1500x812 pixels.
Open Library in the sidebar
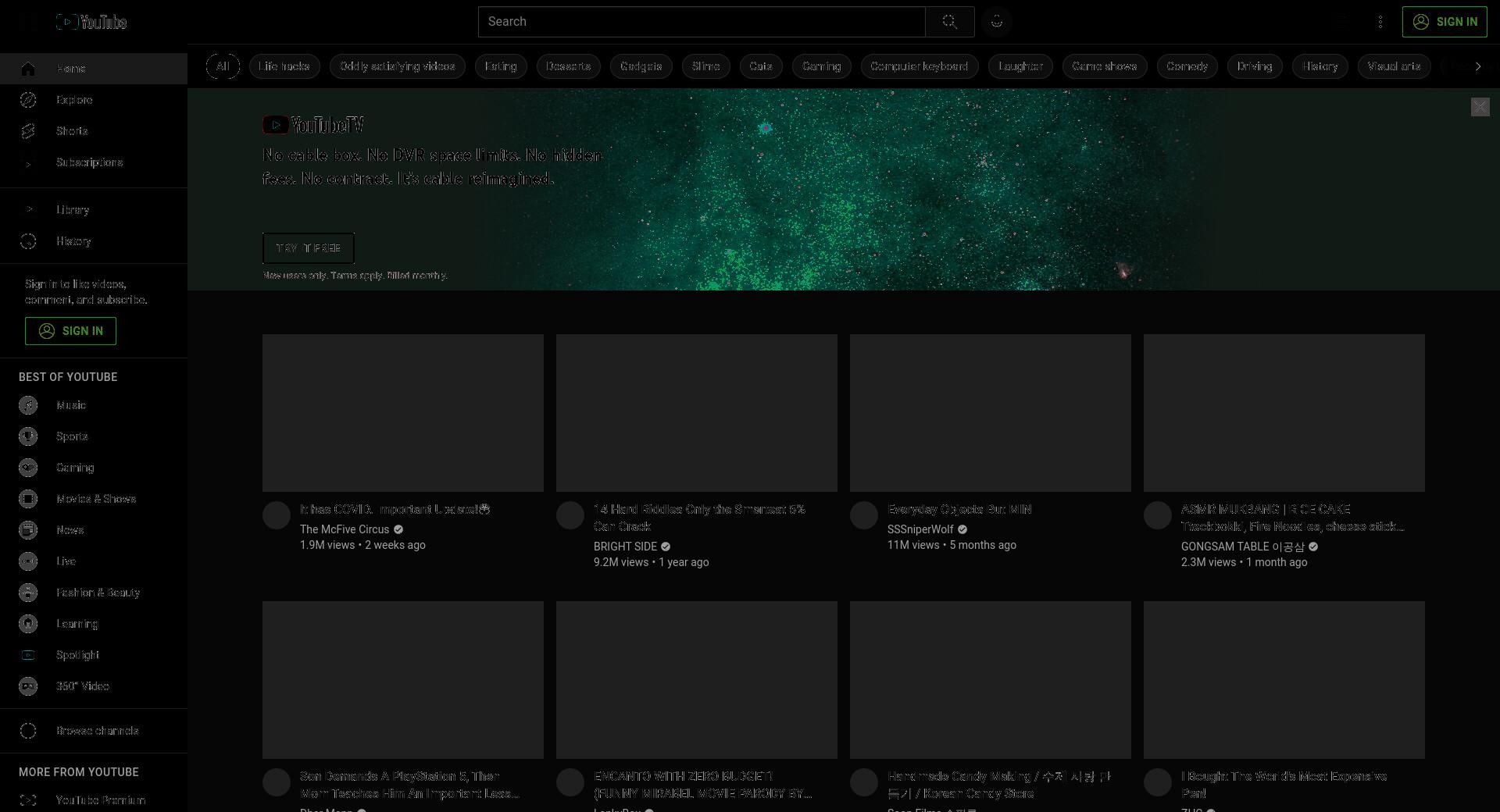pos(94,210)
